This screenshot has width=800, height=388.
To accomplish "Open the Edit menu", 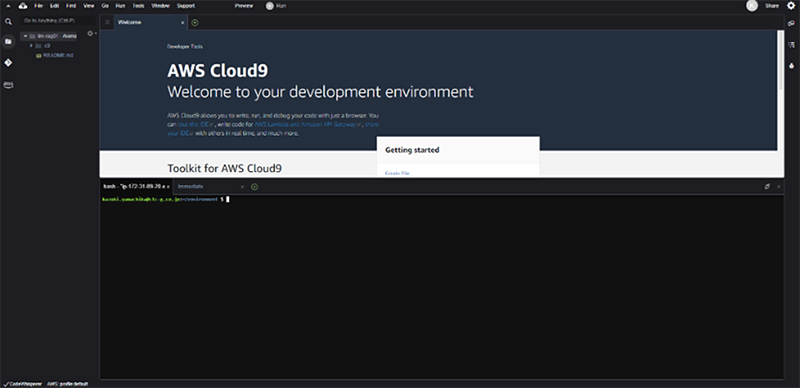I will tap(54, 6).
